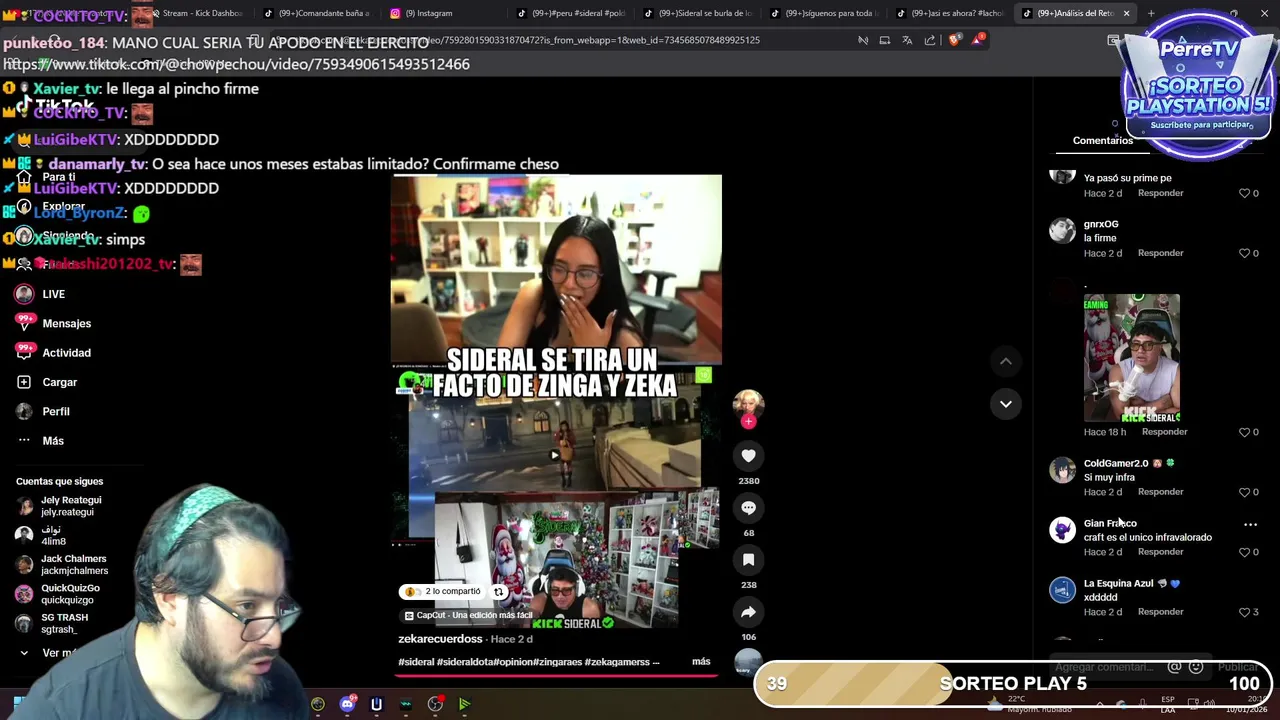Open Discord from the Windows taskbar

[347, 704]
